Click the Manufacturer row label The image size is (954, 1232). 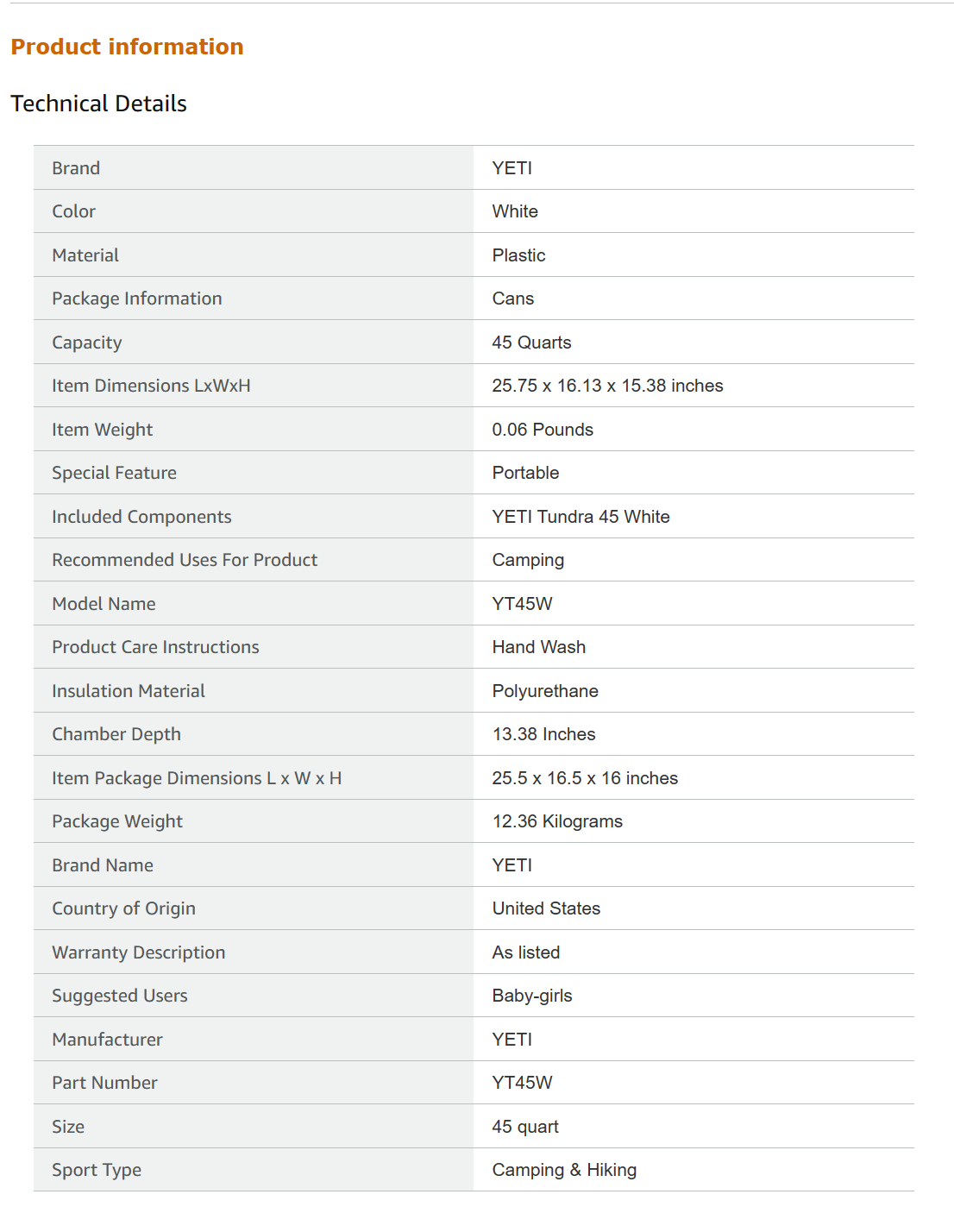click(x=107, y=1040)
